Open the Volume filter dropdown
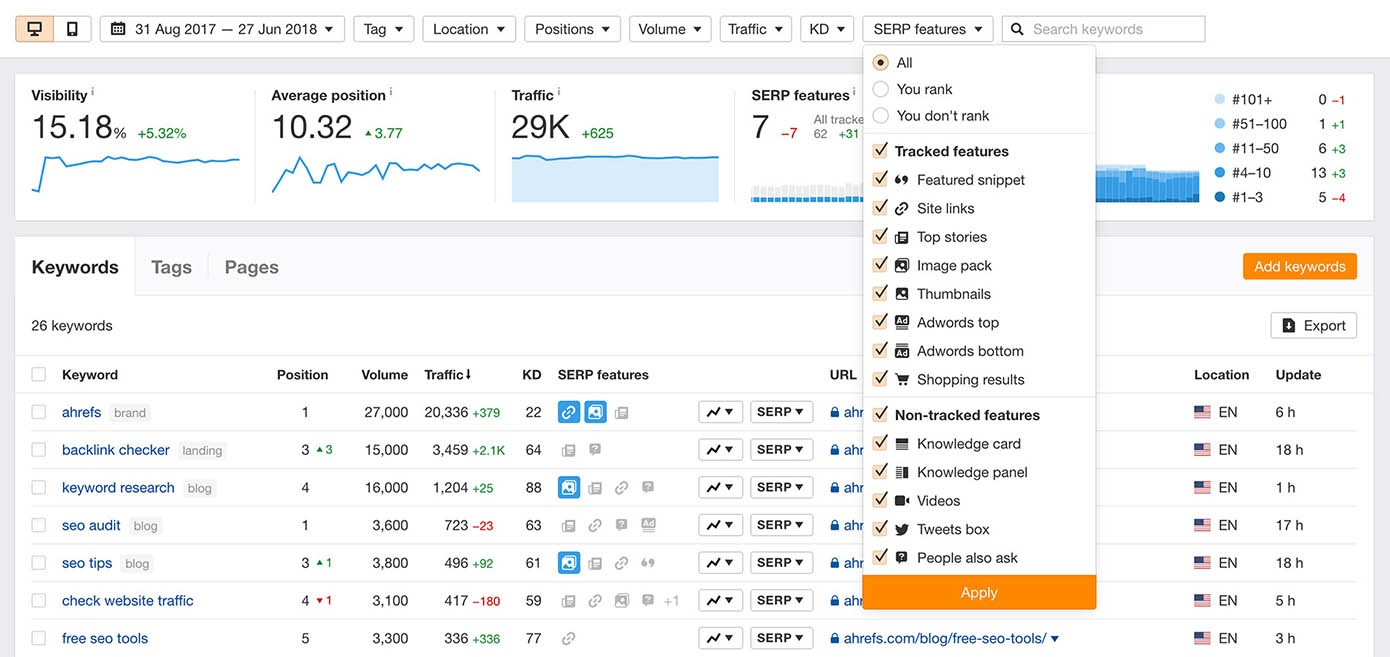 [x=670, y=28]
